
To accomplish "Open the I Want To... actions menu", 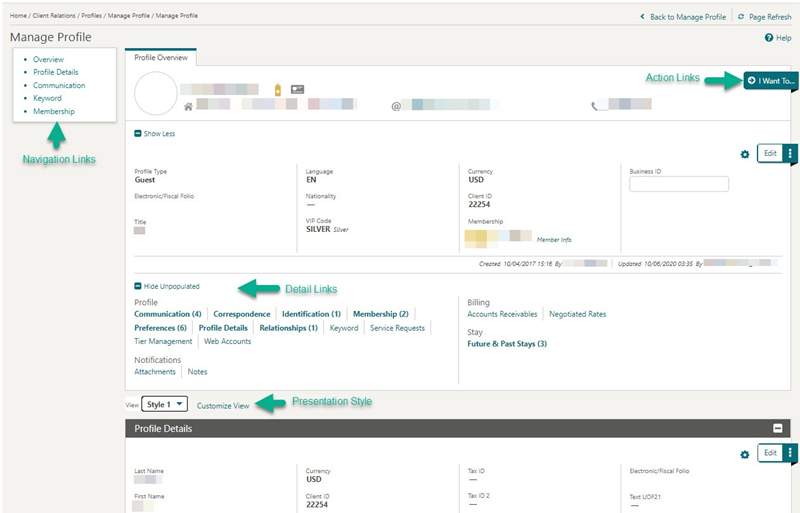I will click(x=770, y=81).
